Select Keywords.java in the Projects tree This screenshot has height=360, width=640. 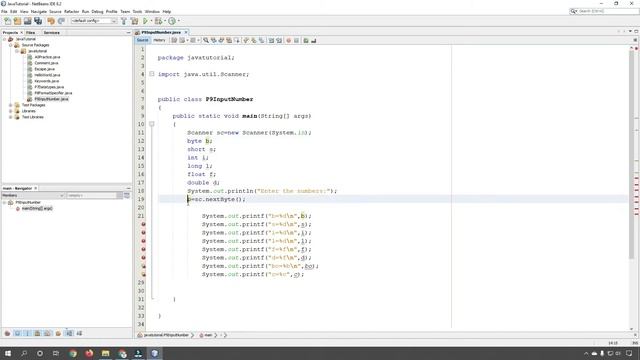(x=47, y=81)
